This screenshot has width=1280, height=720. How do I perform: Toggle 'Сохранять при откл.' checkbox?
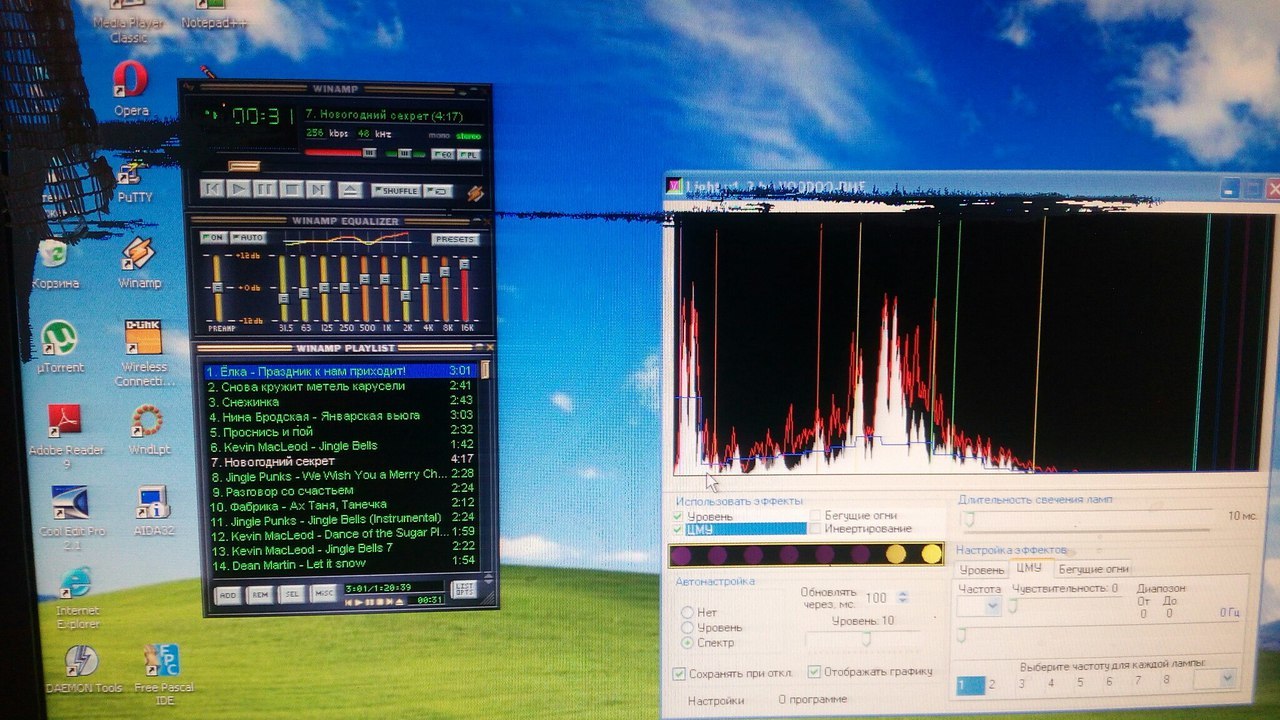tap(680, 673)
